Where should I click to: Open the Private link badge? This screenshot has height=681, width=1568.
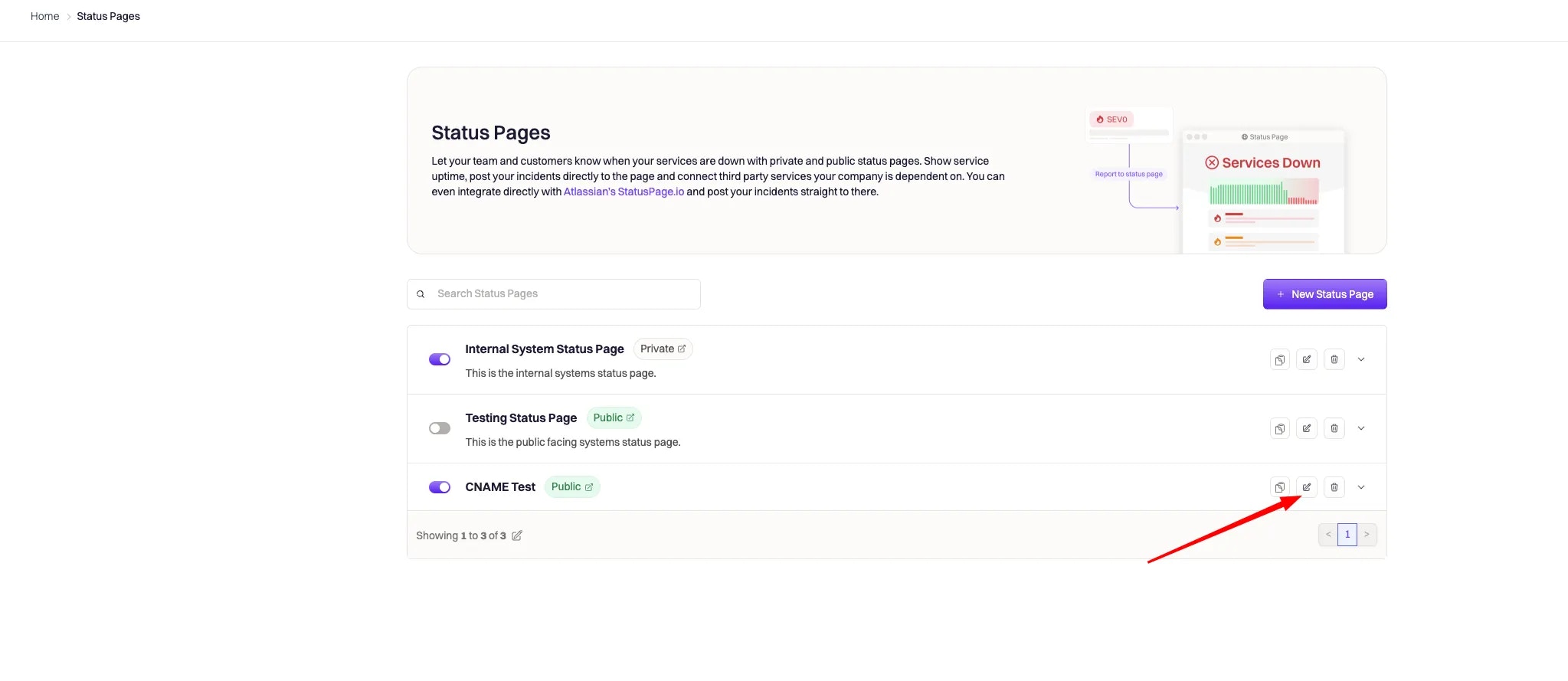tap(663, 349)
